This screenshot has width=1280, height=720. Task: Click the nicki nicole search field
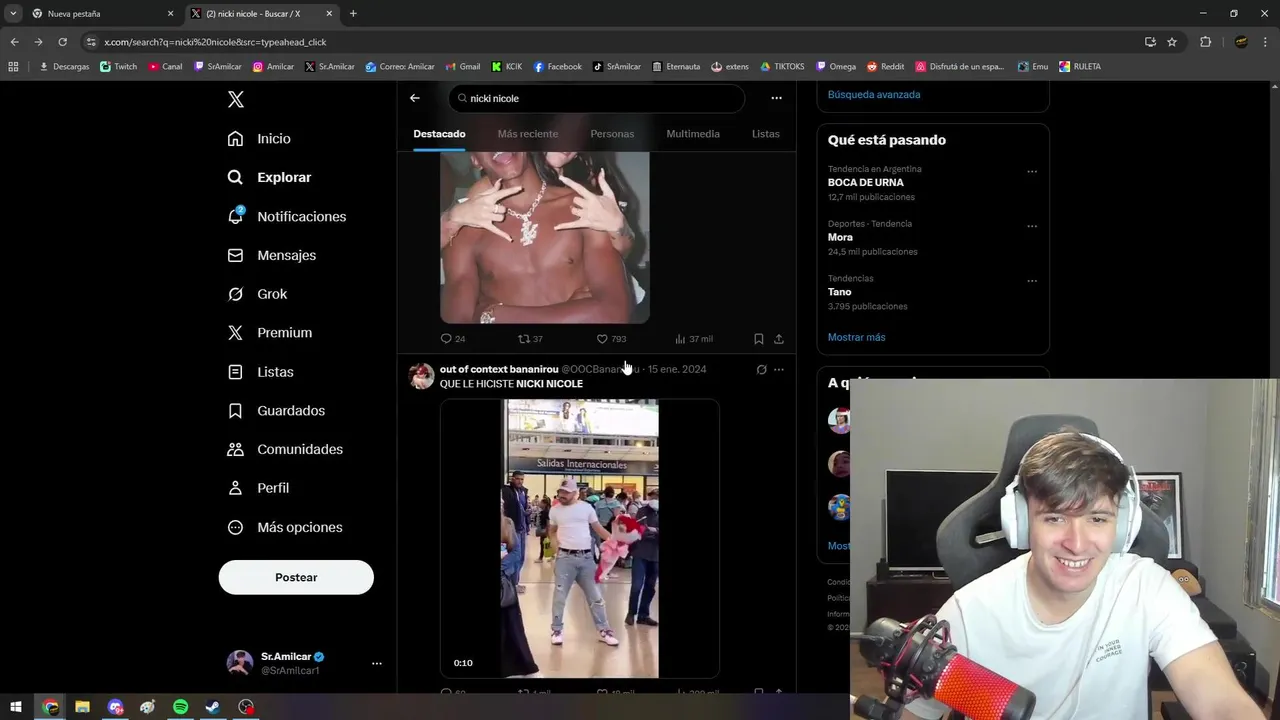tap(597, 98)
